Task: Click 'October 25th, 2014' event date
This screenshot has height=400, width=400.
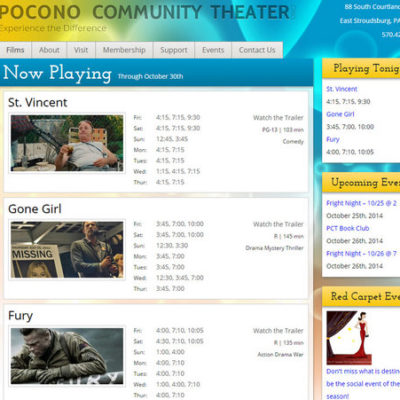Action: point(355,216)
